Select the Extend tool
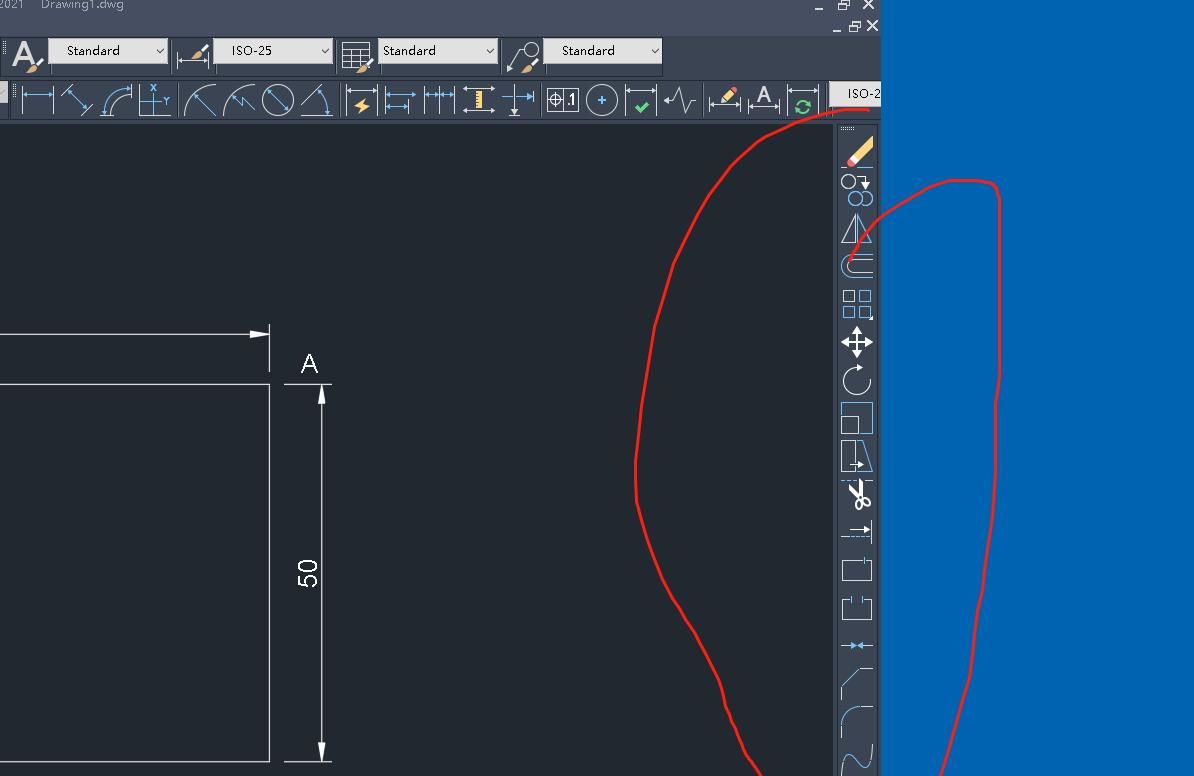The width and height of the screenshot is (1194, 776). pos(857,532)
